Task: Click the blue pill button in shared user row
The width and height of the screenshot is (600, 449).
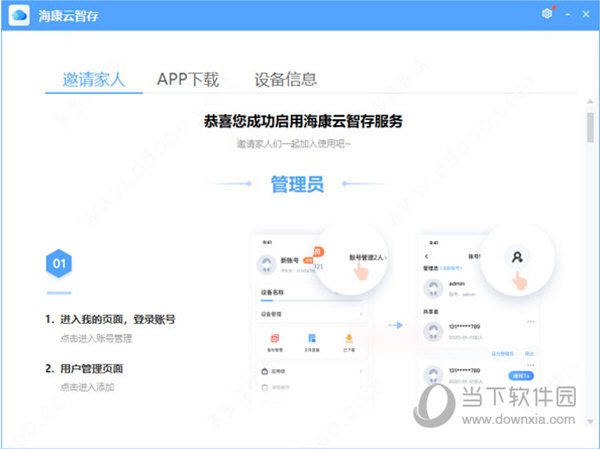Action: 521,376
